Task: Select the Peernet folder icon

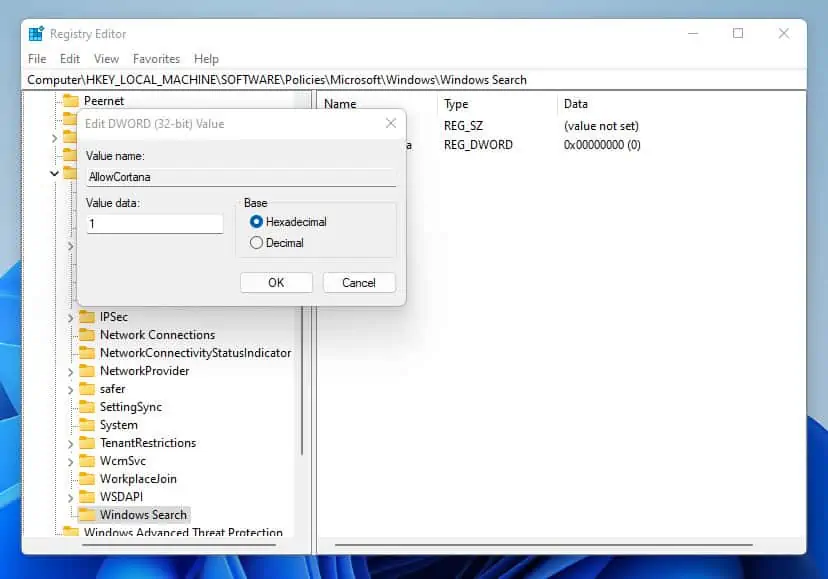Action: (x=70, y=100)
